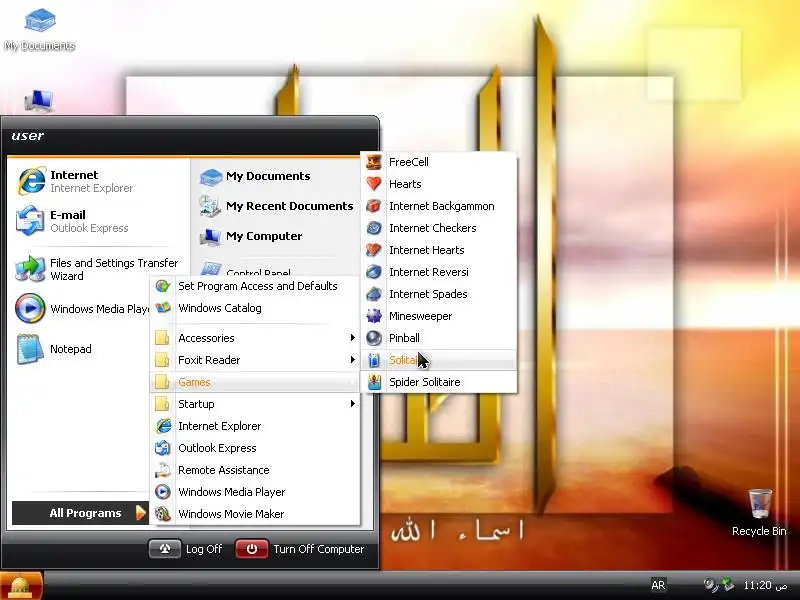
Task: Open My Computer from Start menu
Action: 251,236
